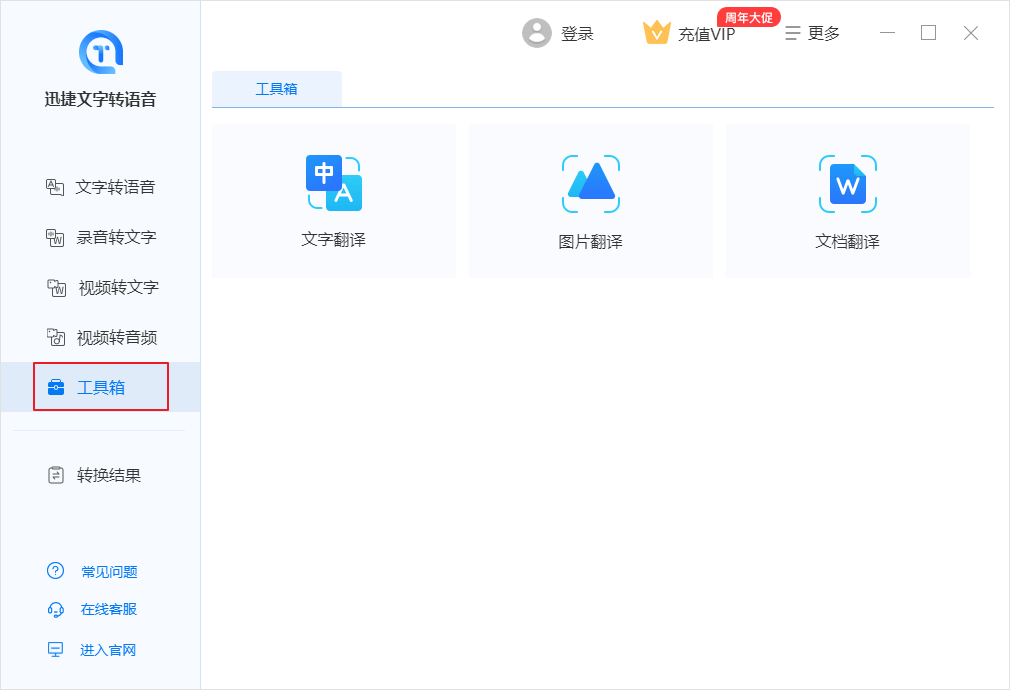The height and width of the screenshot is (690, 1010).
Task: Open the 文档翻译 tool
Action: coord(847,200)
